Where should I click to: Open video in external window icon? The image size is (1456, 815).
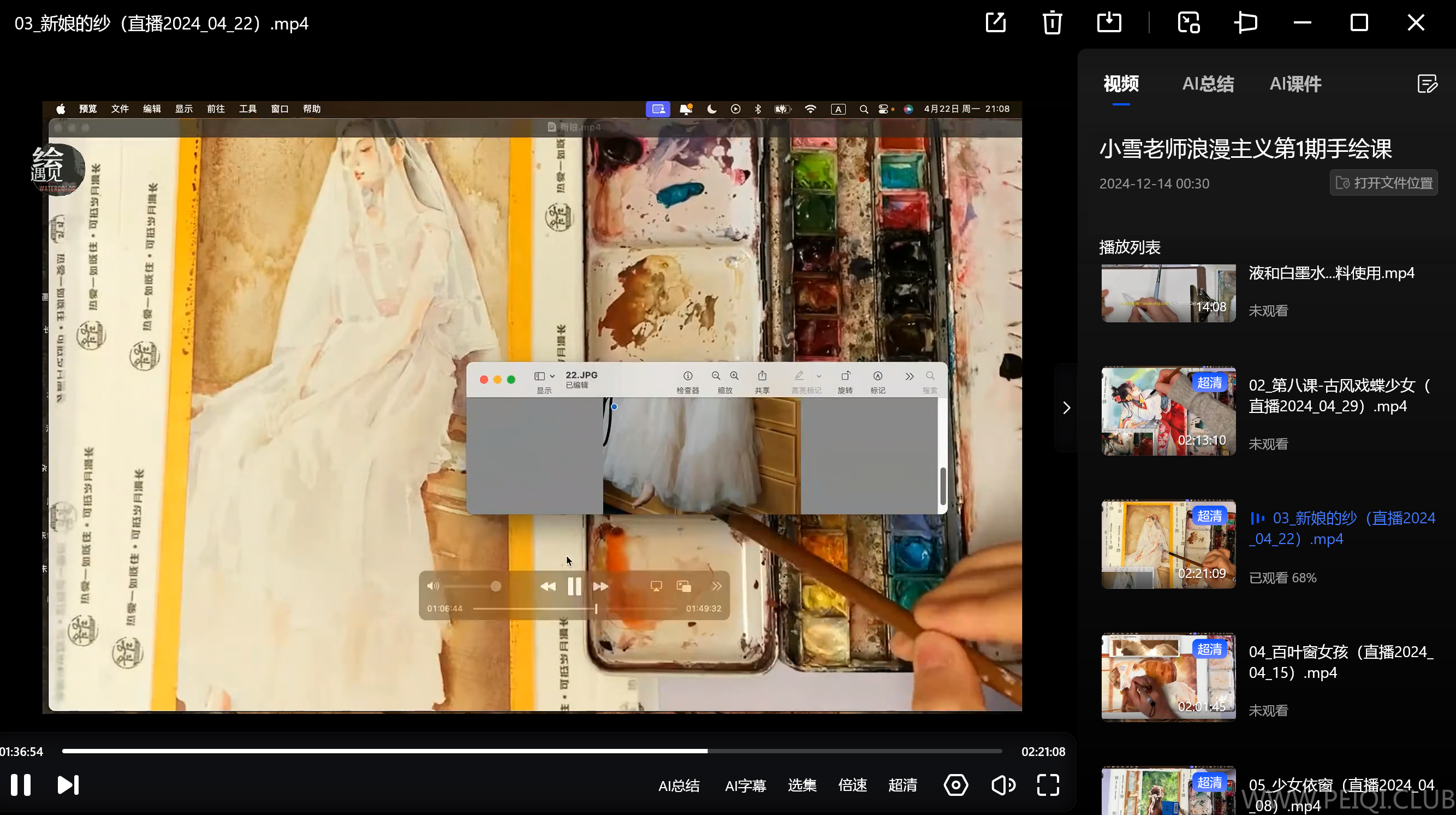pyautogui.click(x=995, y=22)
